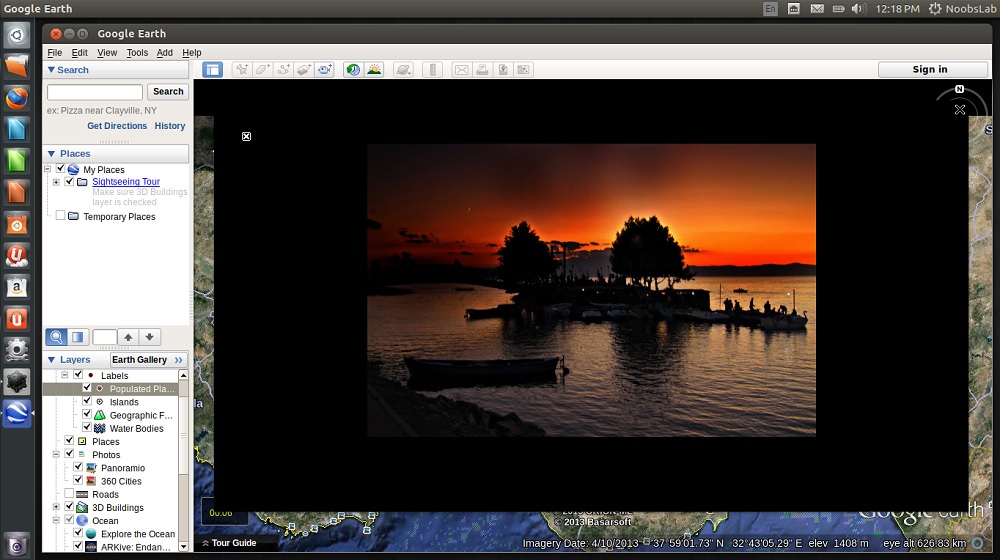This screenshot has height=560, width=1000.
Task: Check the Temporary Places checkbox
Action: coord(60,216)
